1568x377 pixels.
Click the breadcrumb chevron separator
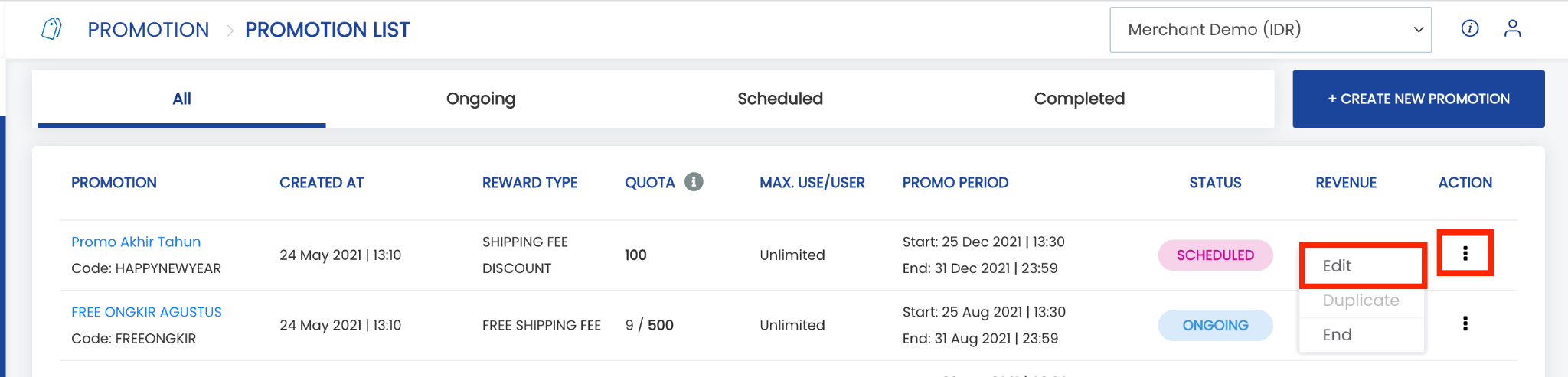(229, 30)
